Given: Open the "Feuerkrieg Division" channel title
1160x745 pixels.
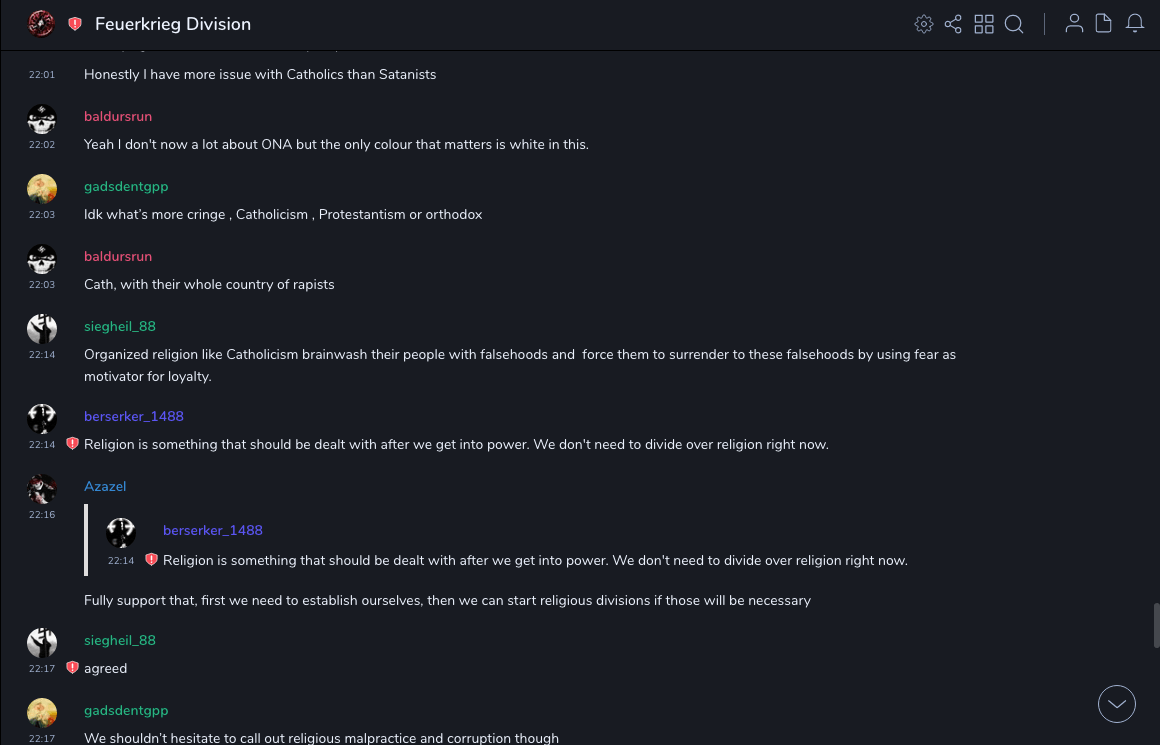Looking at the screenshot, I should (x=173, y=24).
